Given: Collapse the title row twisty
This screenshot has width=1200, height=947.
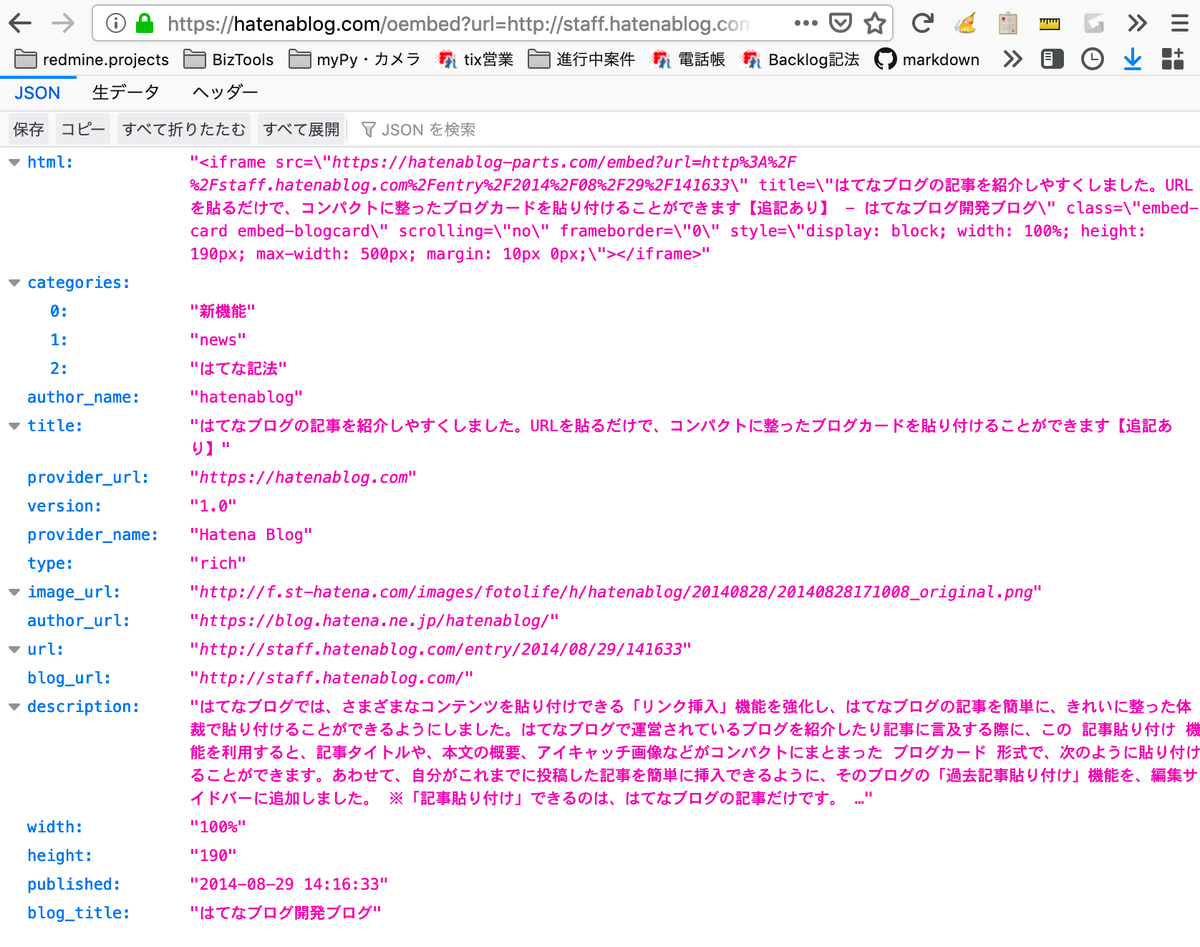Looking at the screenshot, I should [x=14, y=426].
